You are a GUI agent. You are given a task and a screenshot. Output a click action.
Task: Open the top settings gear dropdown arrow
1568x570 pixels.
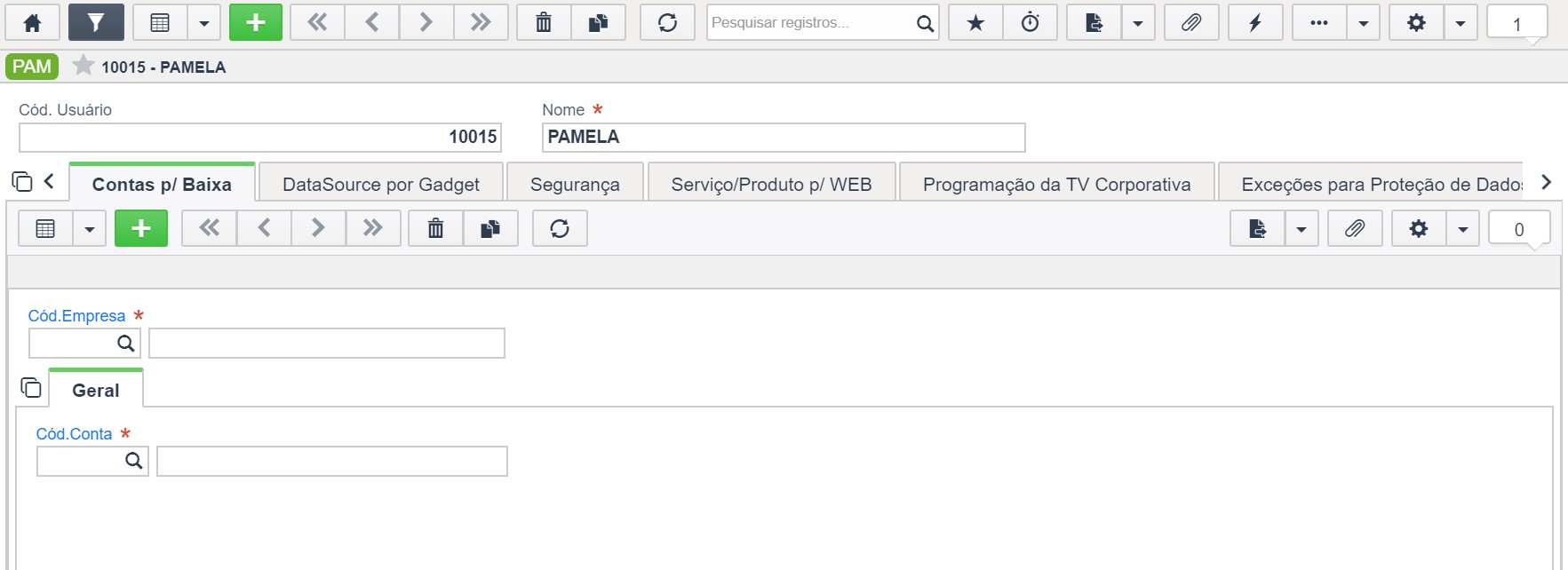1460,23
